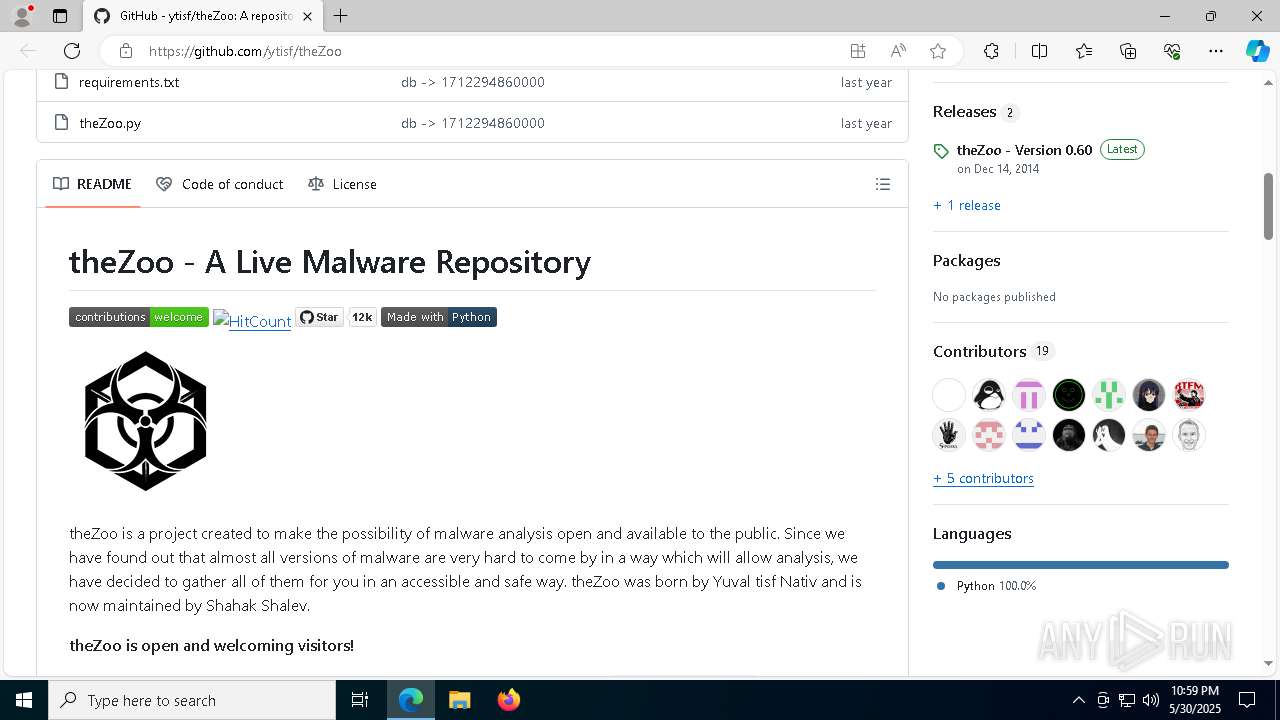This screenshot has height=720, width=1280.
Task: Open requirements.txt file
Action: (x=129, y=82)
